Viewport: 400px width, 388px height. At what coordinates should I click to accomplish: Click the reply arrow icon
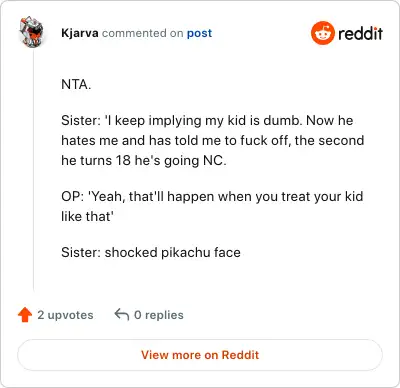[x=122, y=314]
